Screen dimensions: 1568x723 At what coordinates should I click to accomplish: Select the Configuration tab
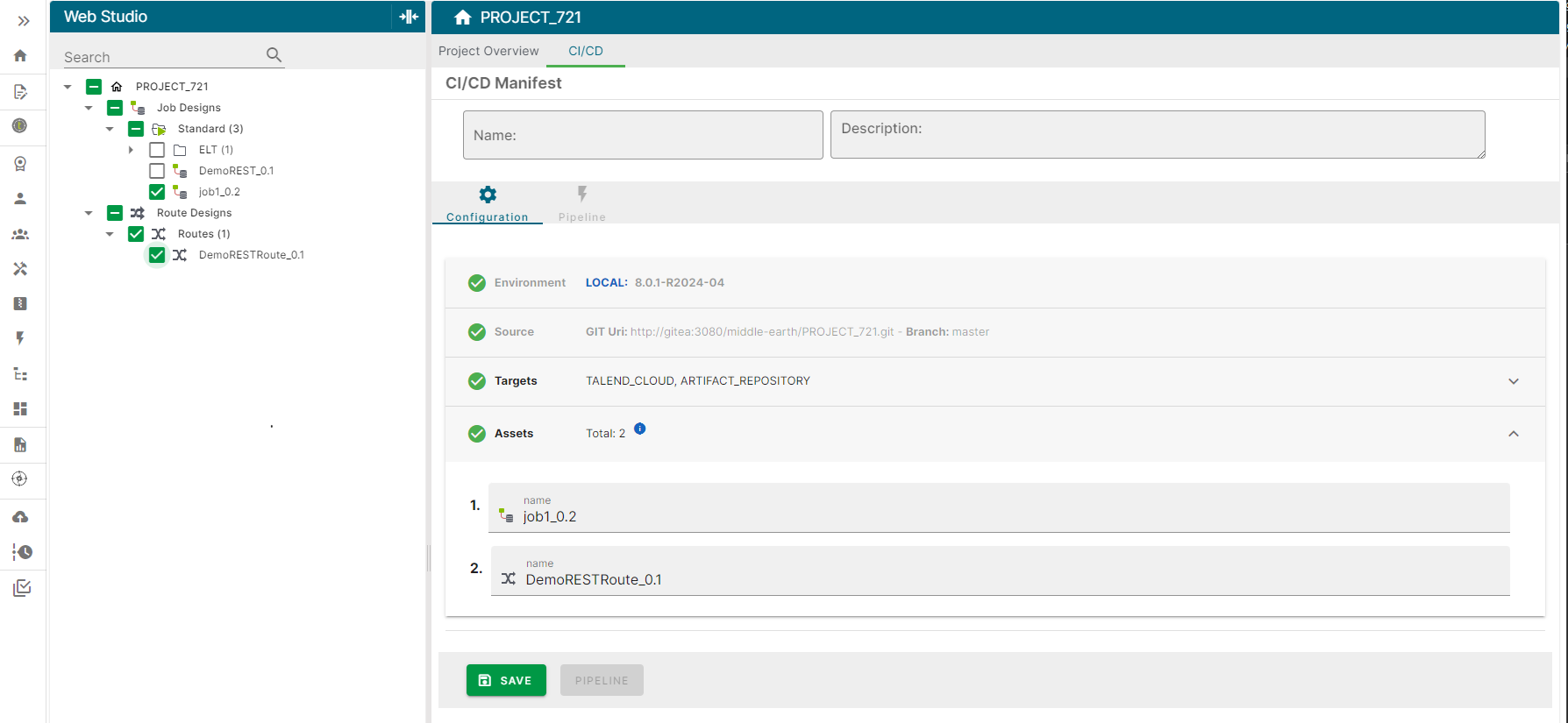point(488,203)
